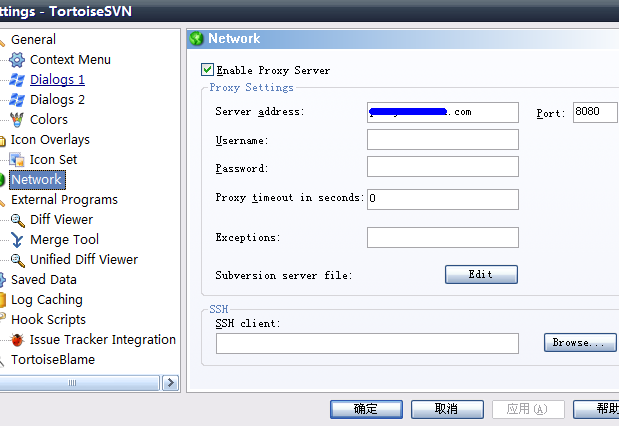
Task: Select Hook Scripts in settings tree
Action: tap(49, 320)
